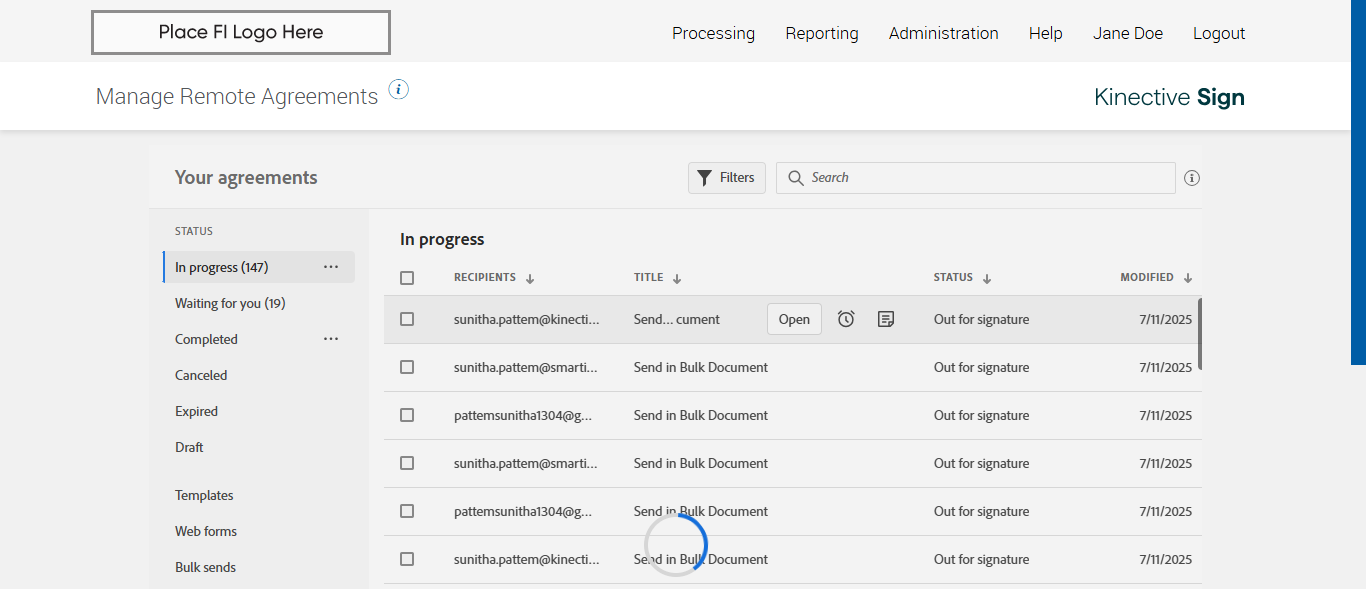Open the Reporting menu
Screen dimensions: 1366x589
click(822, 33)
